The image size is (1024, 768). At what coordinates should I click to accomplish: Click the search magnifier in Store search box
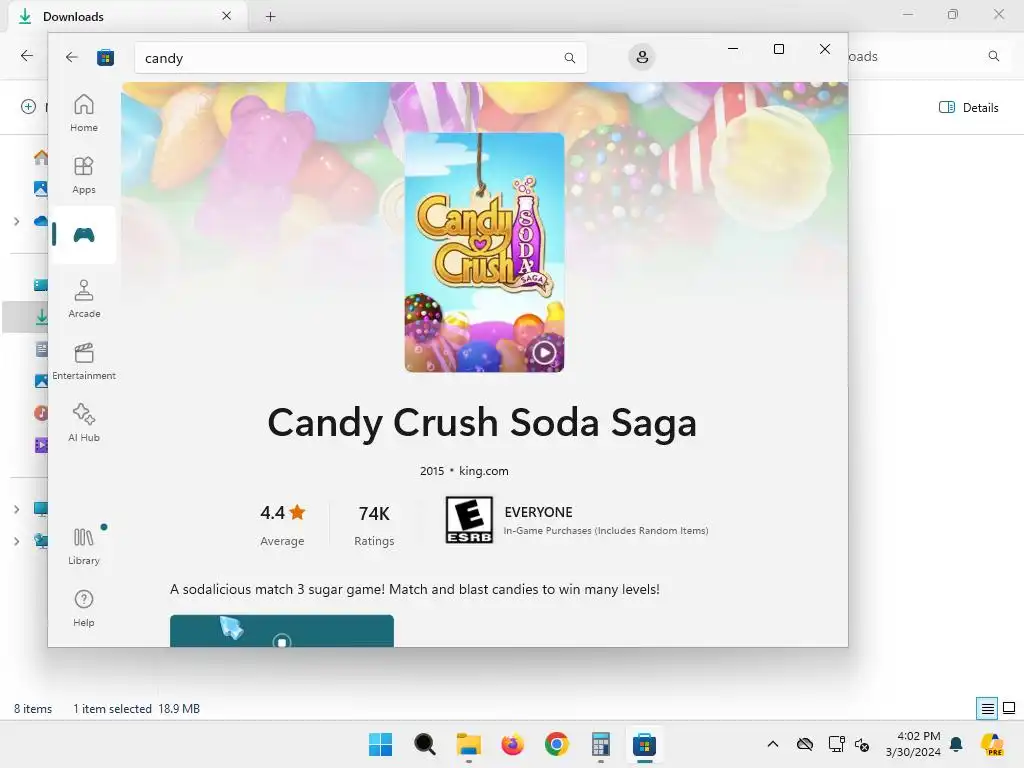tap(569, 58)
